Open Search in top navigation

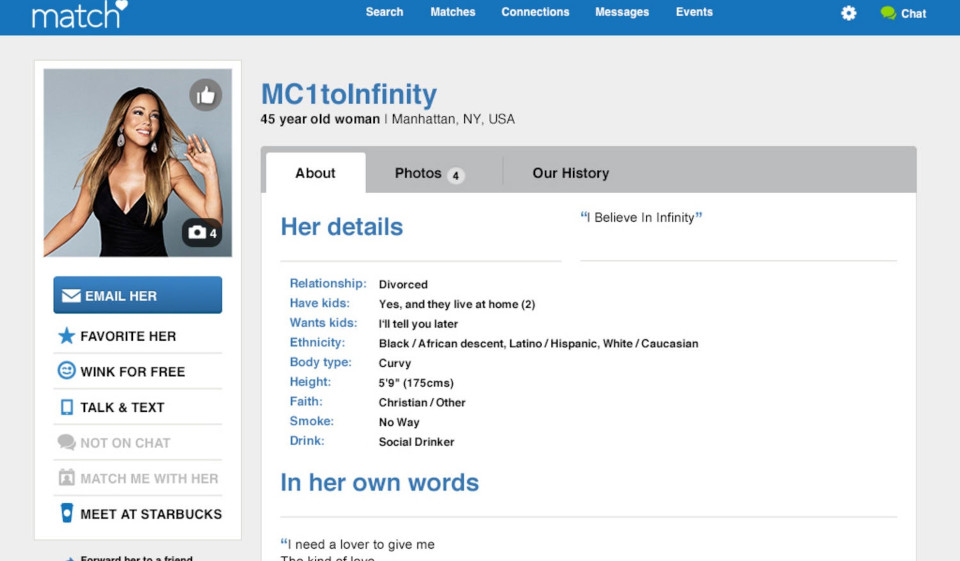click(384, 12)
